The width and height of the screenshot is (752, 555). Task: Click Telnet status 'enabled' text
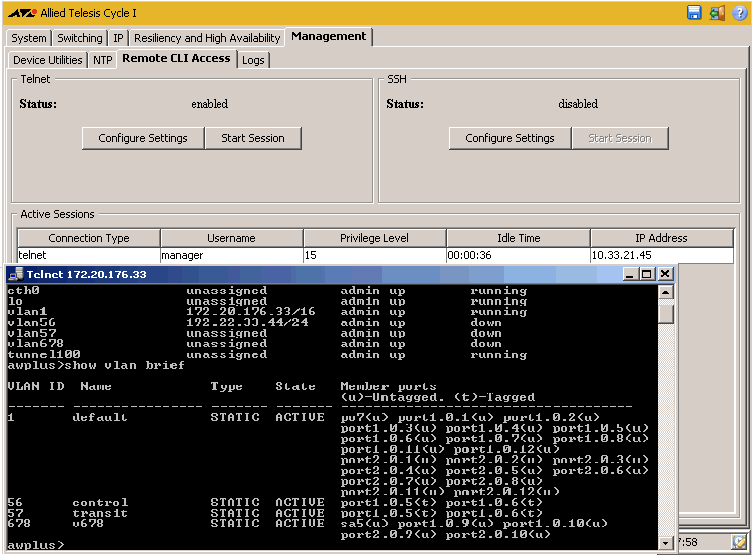[x=210, y=104]
